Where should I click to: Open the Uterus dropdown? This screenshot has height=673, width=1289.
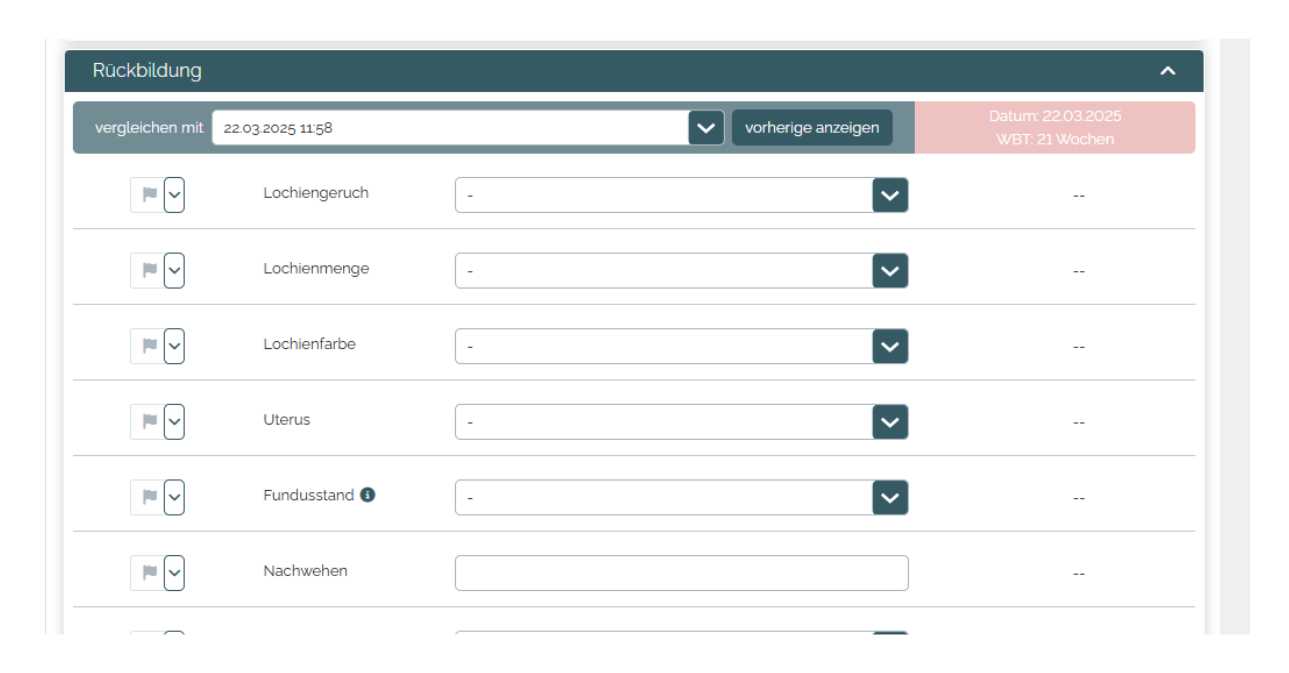(890, 421)
